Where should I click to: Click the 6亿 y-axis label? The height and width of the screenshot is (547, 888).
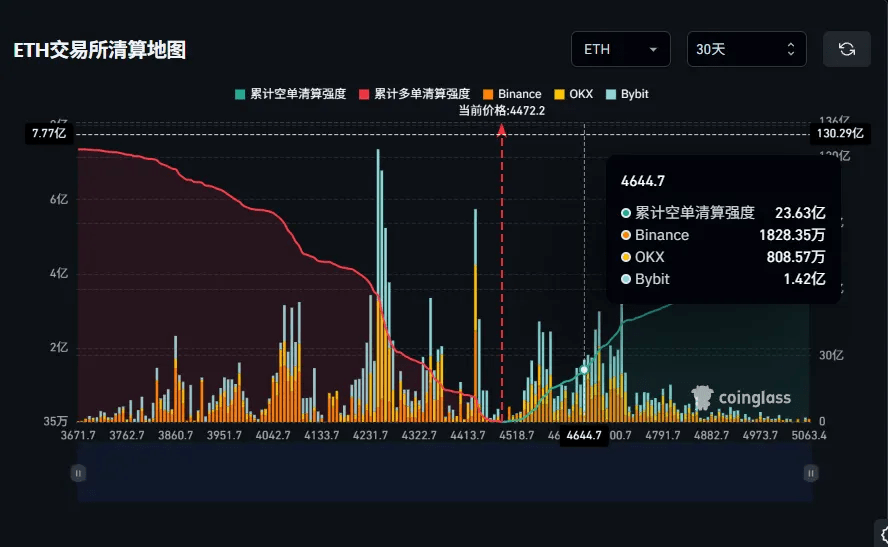59,199
